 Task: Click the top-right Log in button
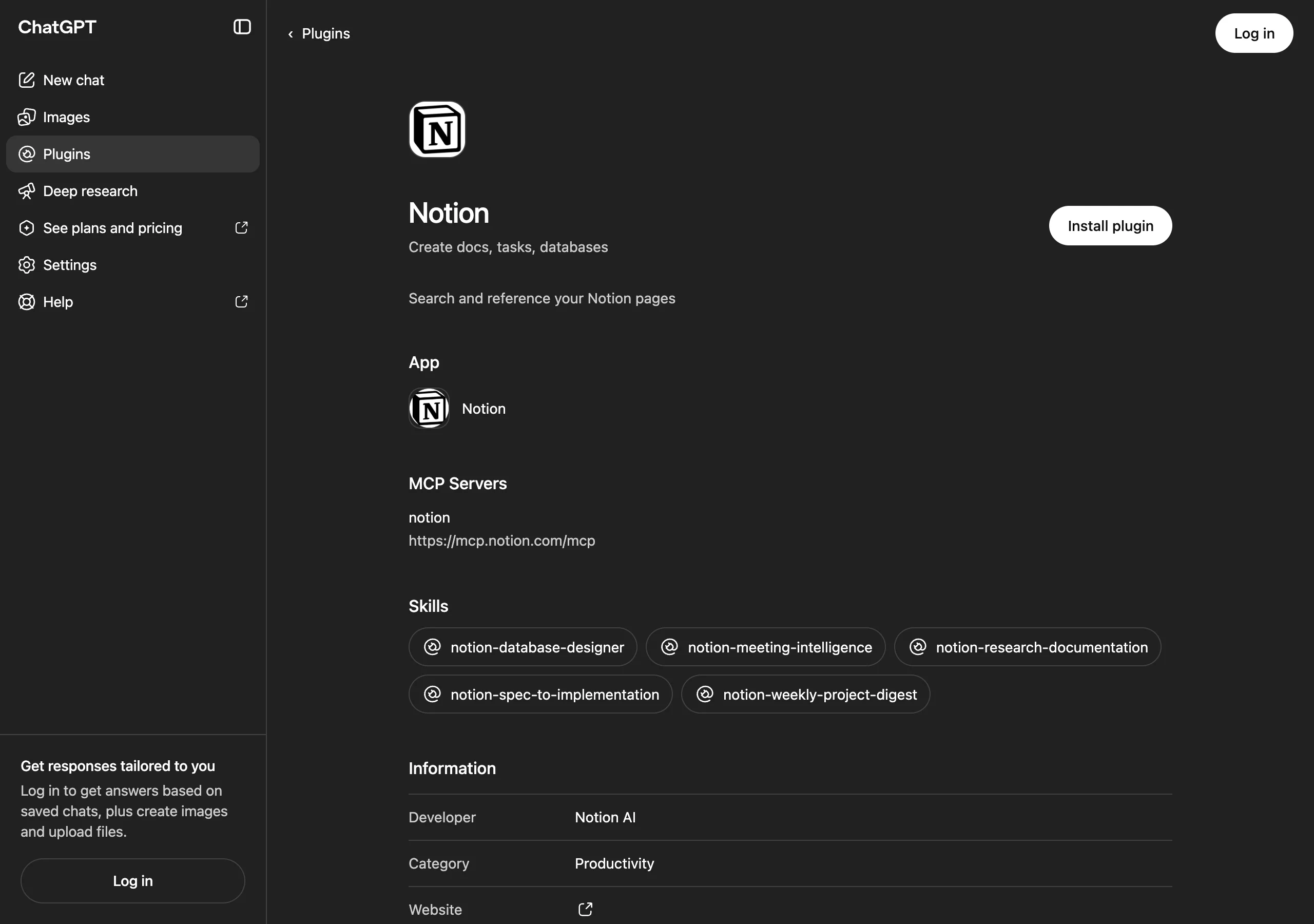tap(1254, 33)
